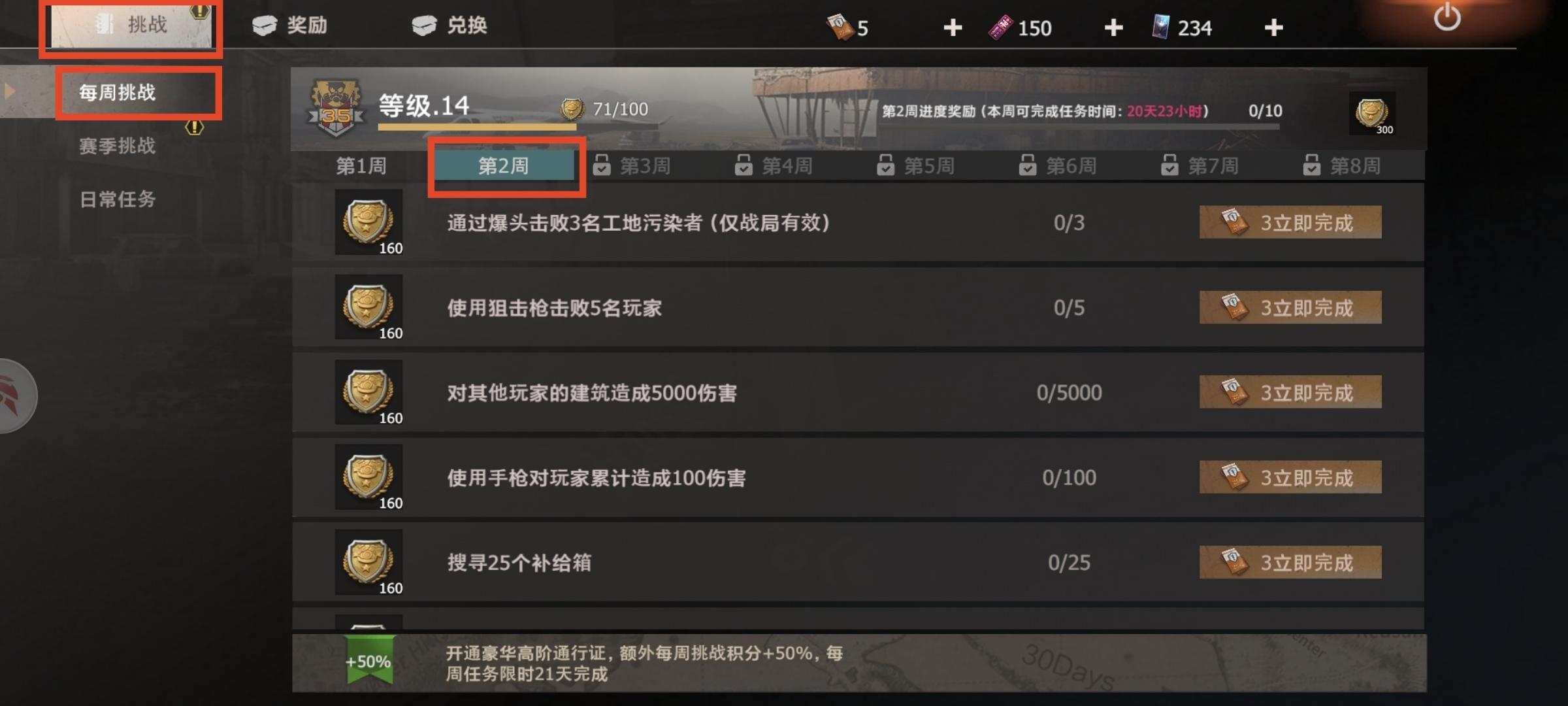
Task: Select the 第1周 tab
Action: point(361,166)
